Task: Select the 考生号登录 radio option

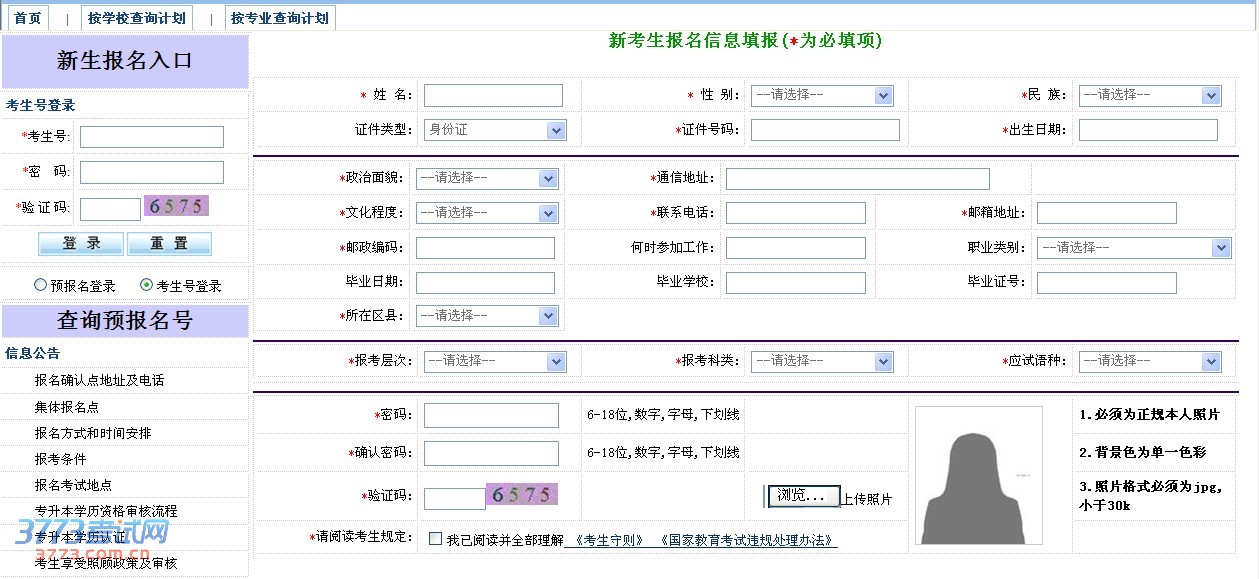Action: pyautogui.click(x=146, y=285)
